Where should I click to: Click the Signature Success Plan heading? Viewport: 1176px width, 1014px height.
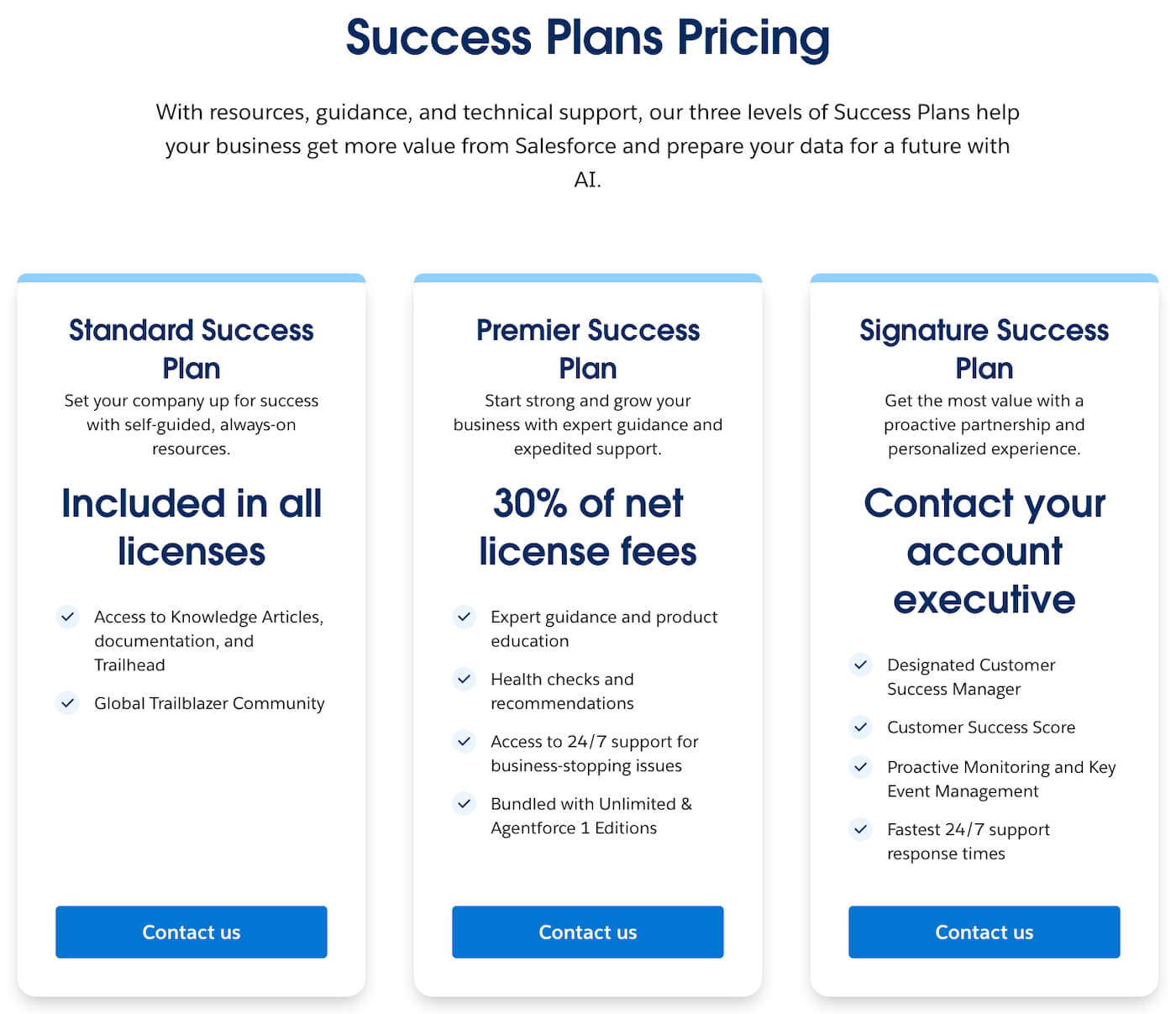[984, 349]
